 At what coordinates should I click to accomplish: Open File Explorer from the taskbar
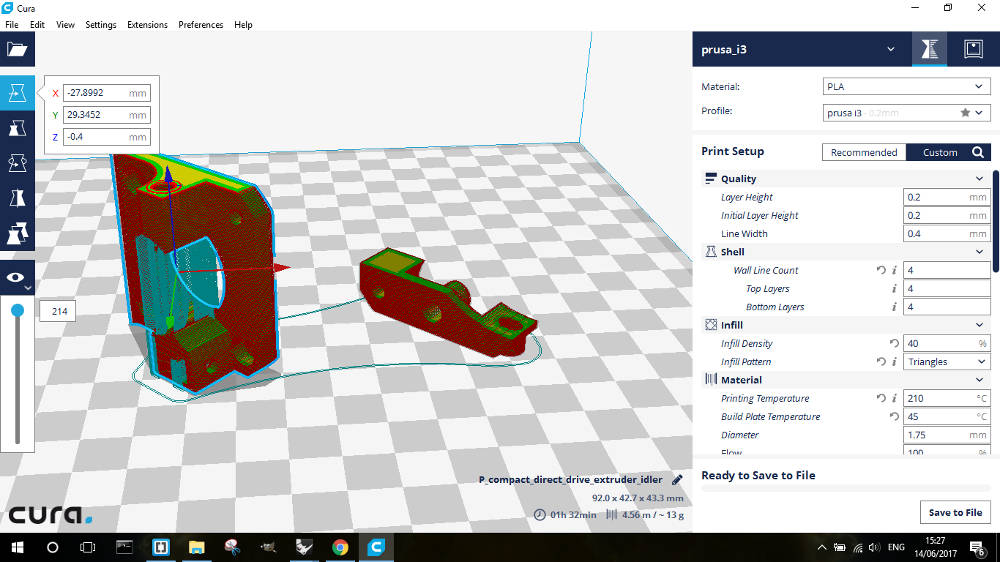coord(196,547)
